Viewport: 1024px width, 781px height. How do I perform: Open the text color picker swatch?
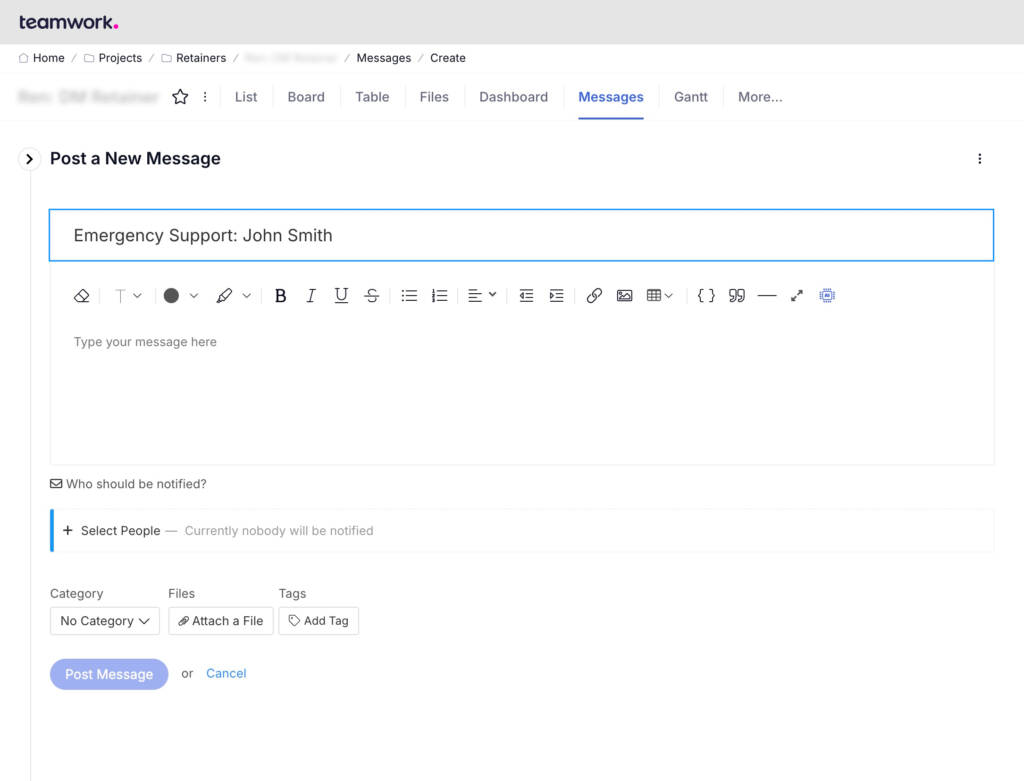tap(172, 296)
